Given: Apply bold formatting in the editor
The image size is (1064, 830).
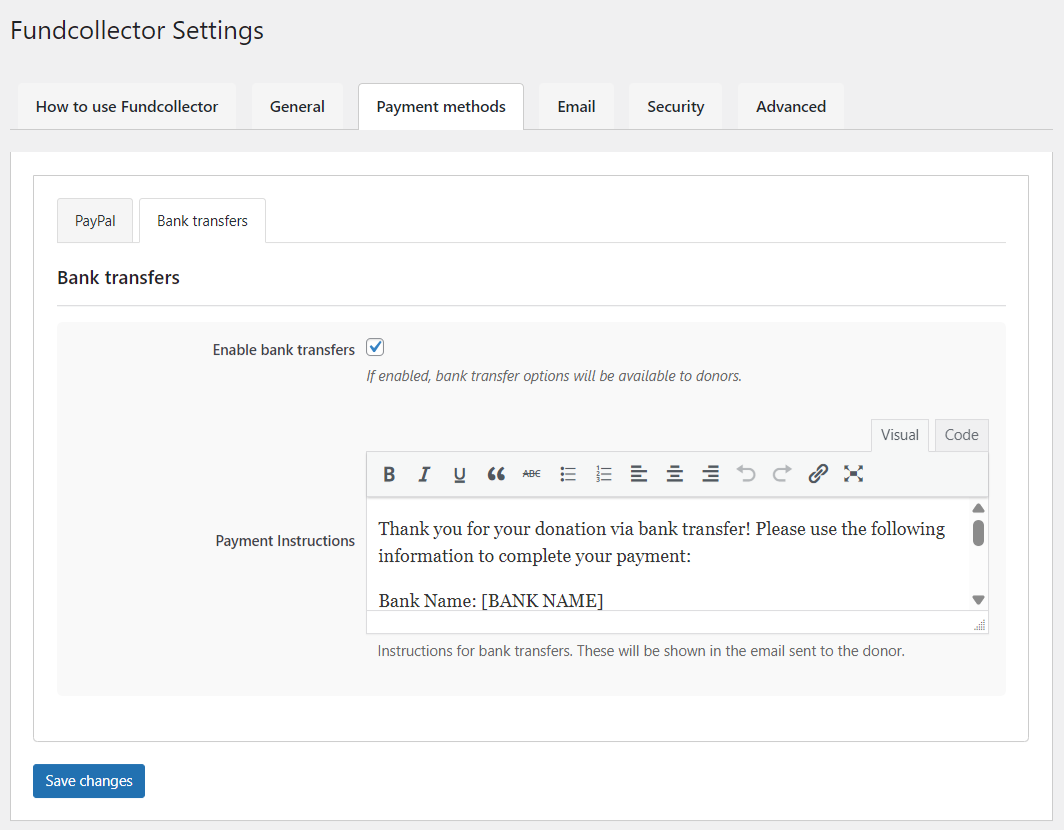Looking at the screenshot, I should (389, 474).
